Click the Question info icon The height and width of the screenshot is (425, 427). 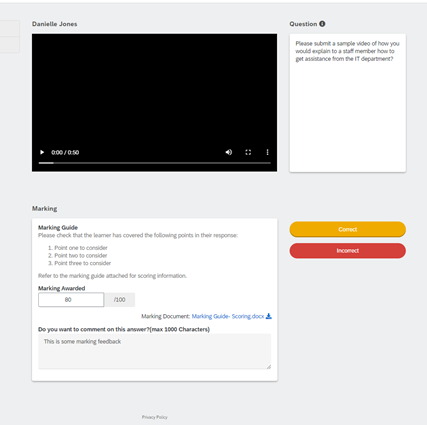coord(322,24)
